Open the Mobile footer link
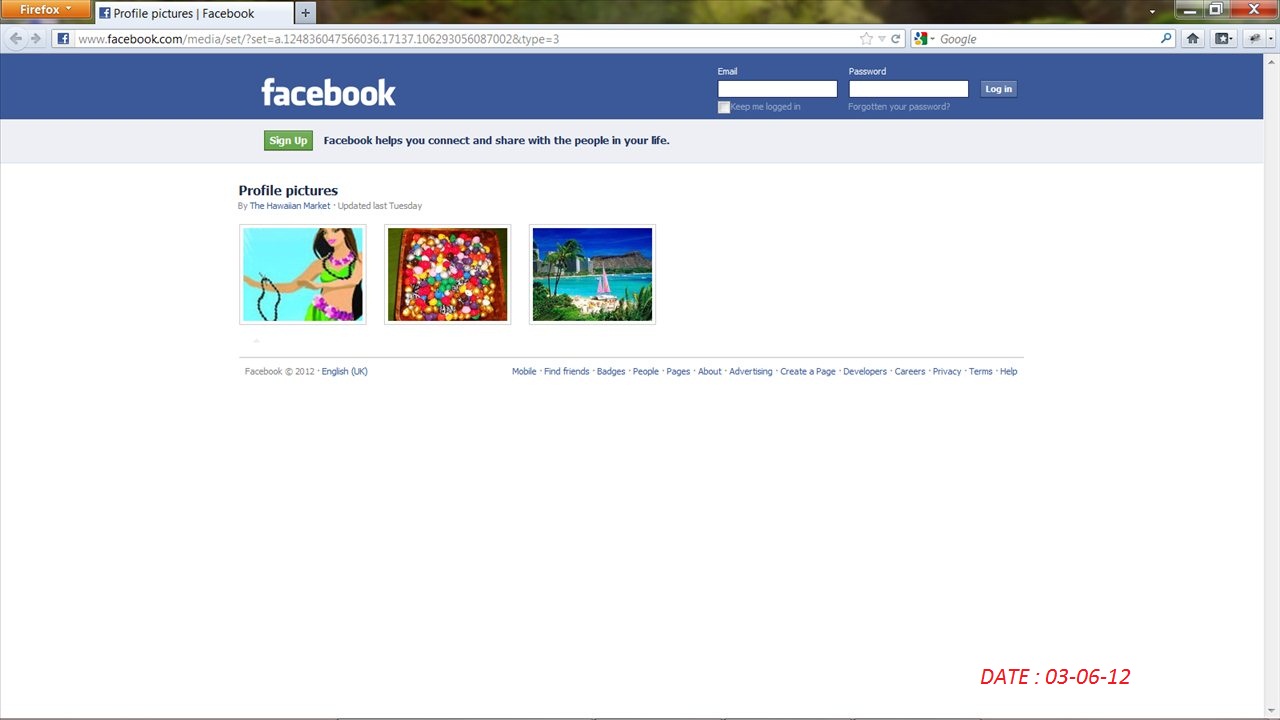Viewport: 1280px width, 720px height. click(x=524, y=372)
